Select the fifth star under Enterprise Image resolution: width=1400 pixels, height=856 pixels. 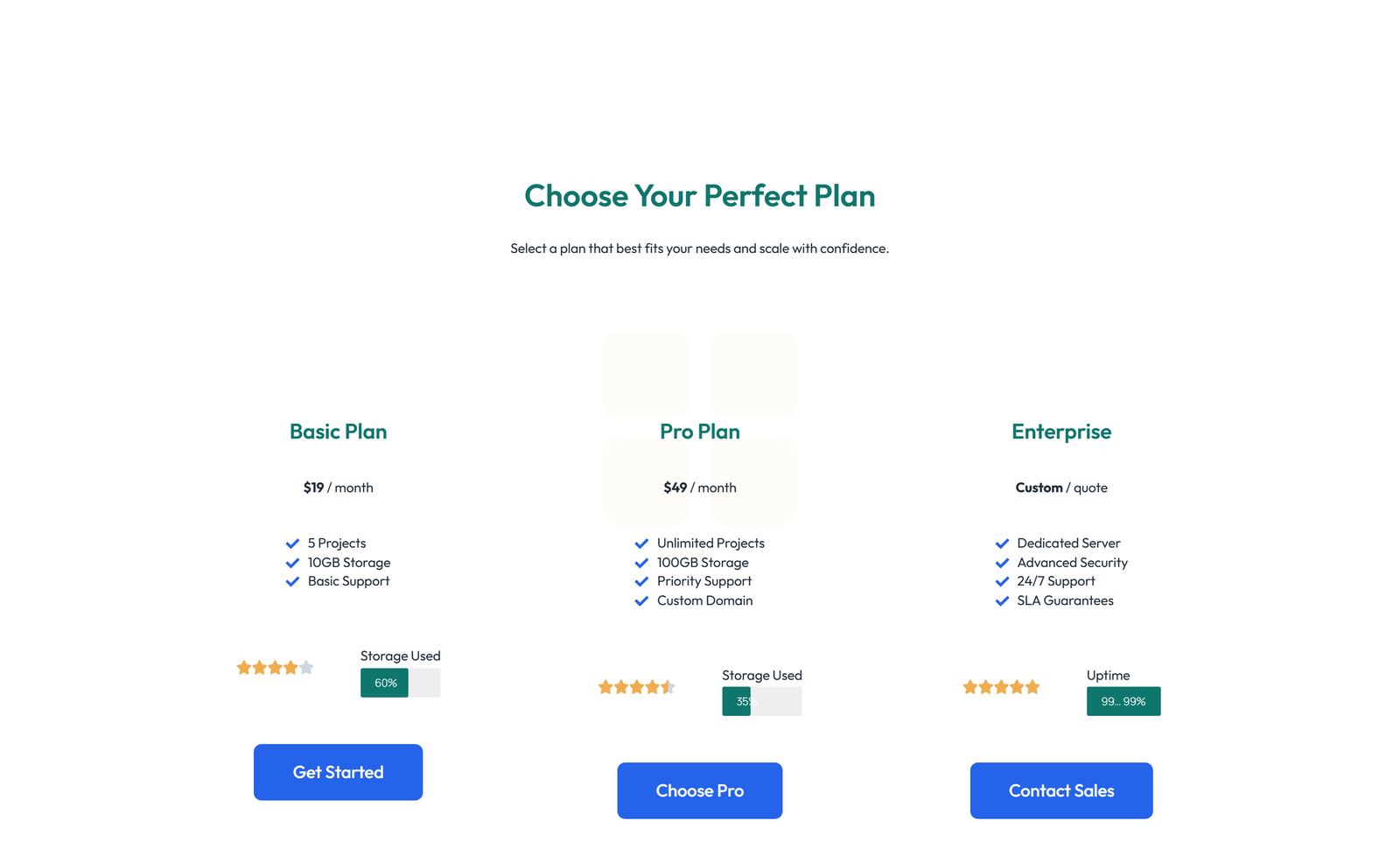point(1032,687)
